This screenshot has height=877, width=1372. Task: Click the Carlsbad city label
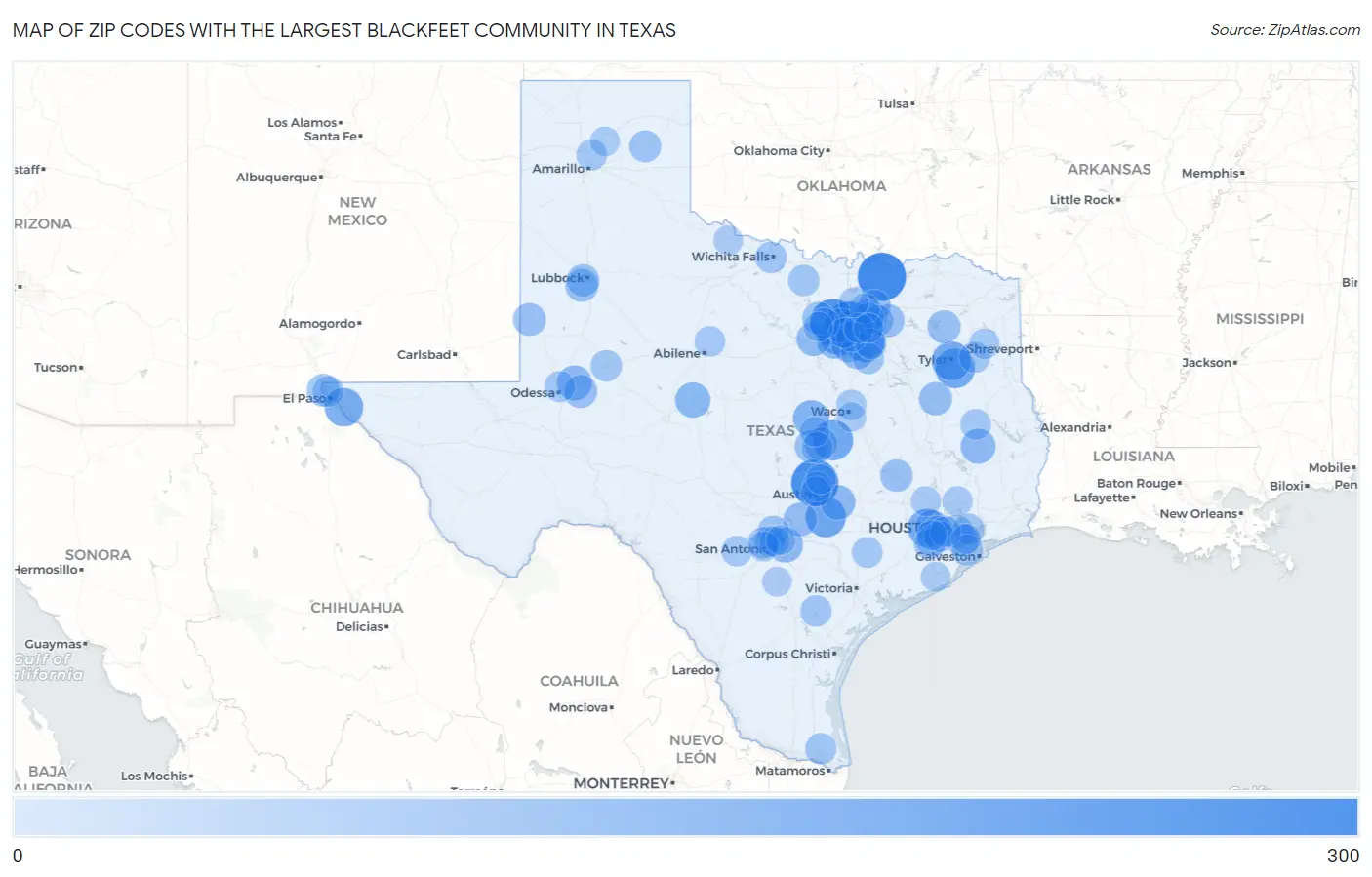[x=425, y=355]
